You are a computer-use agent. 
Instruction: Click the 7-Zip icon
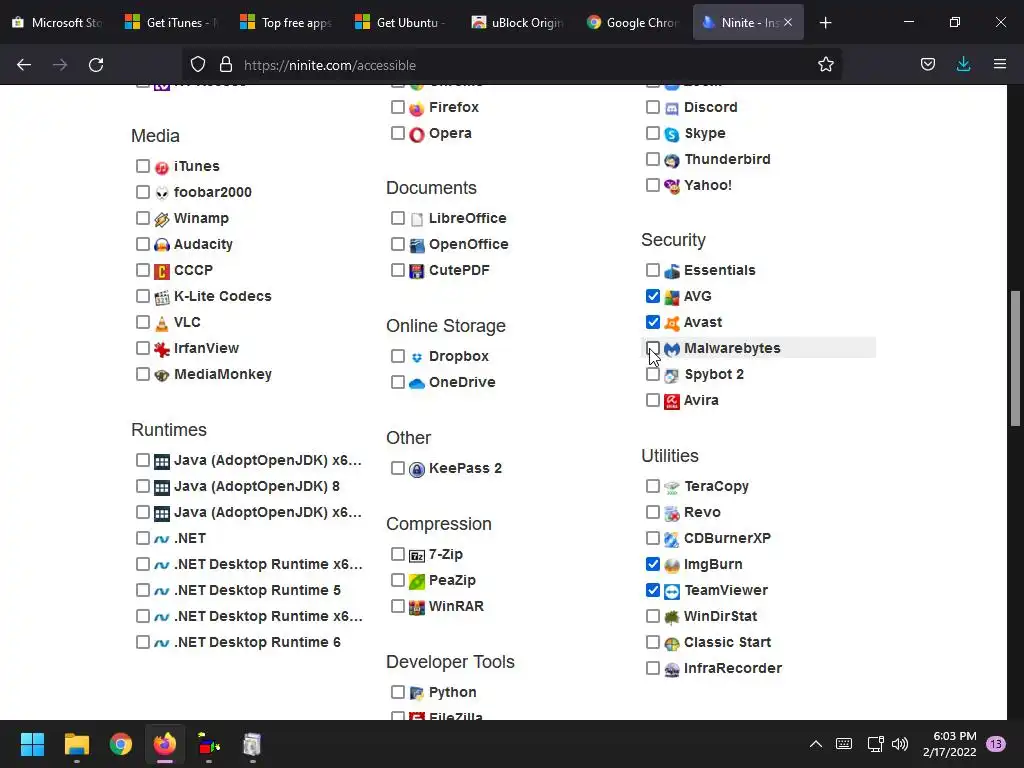tap(417, 555)
